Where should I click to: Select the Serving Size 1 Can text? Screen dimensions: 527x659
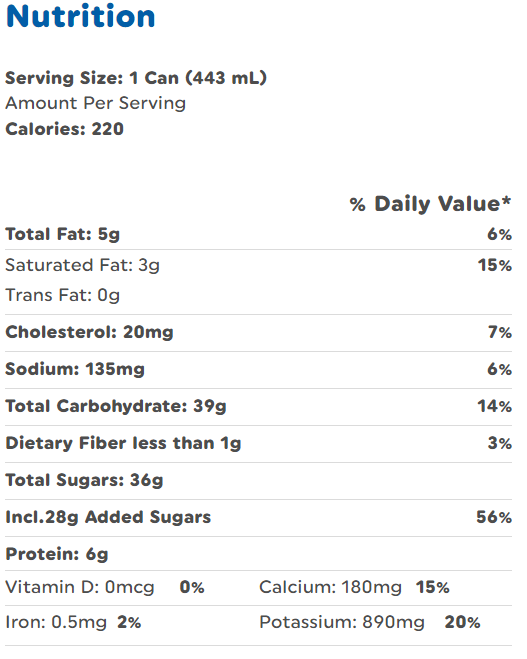click(x=136, y=78)
